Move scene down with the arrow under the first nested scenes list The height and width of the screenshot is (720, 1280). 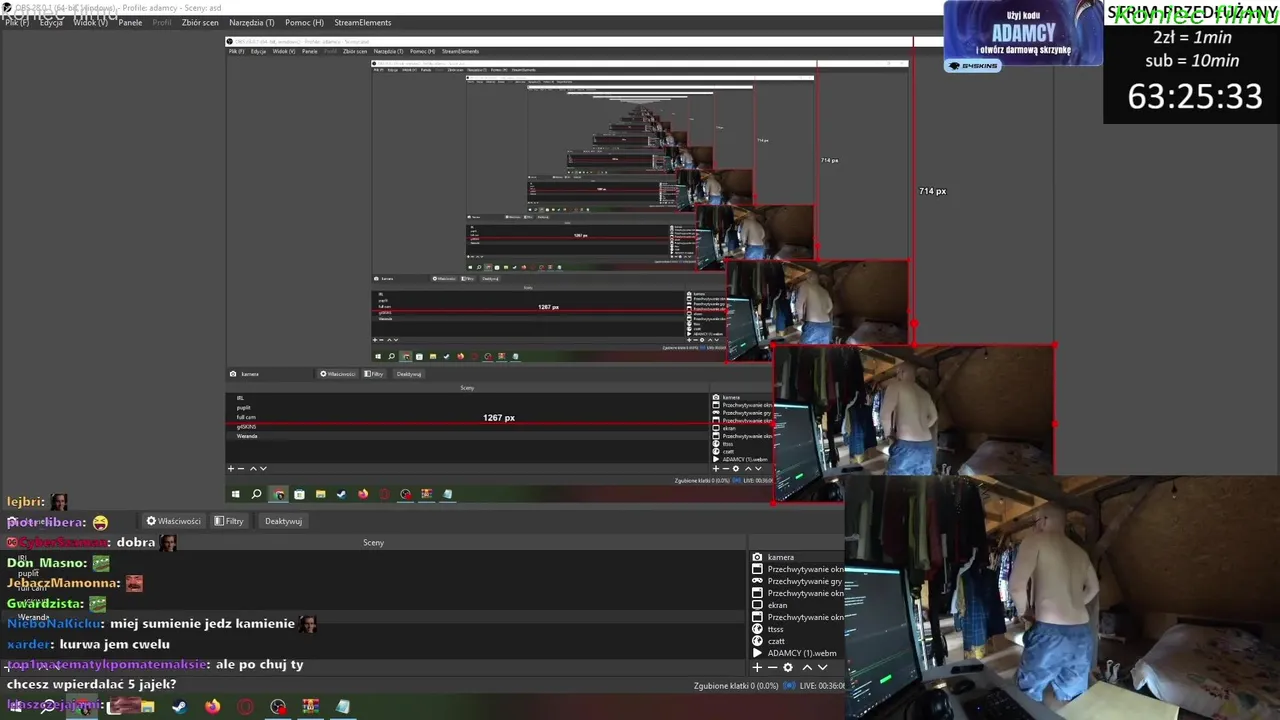(x=263, y=468)
